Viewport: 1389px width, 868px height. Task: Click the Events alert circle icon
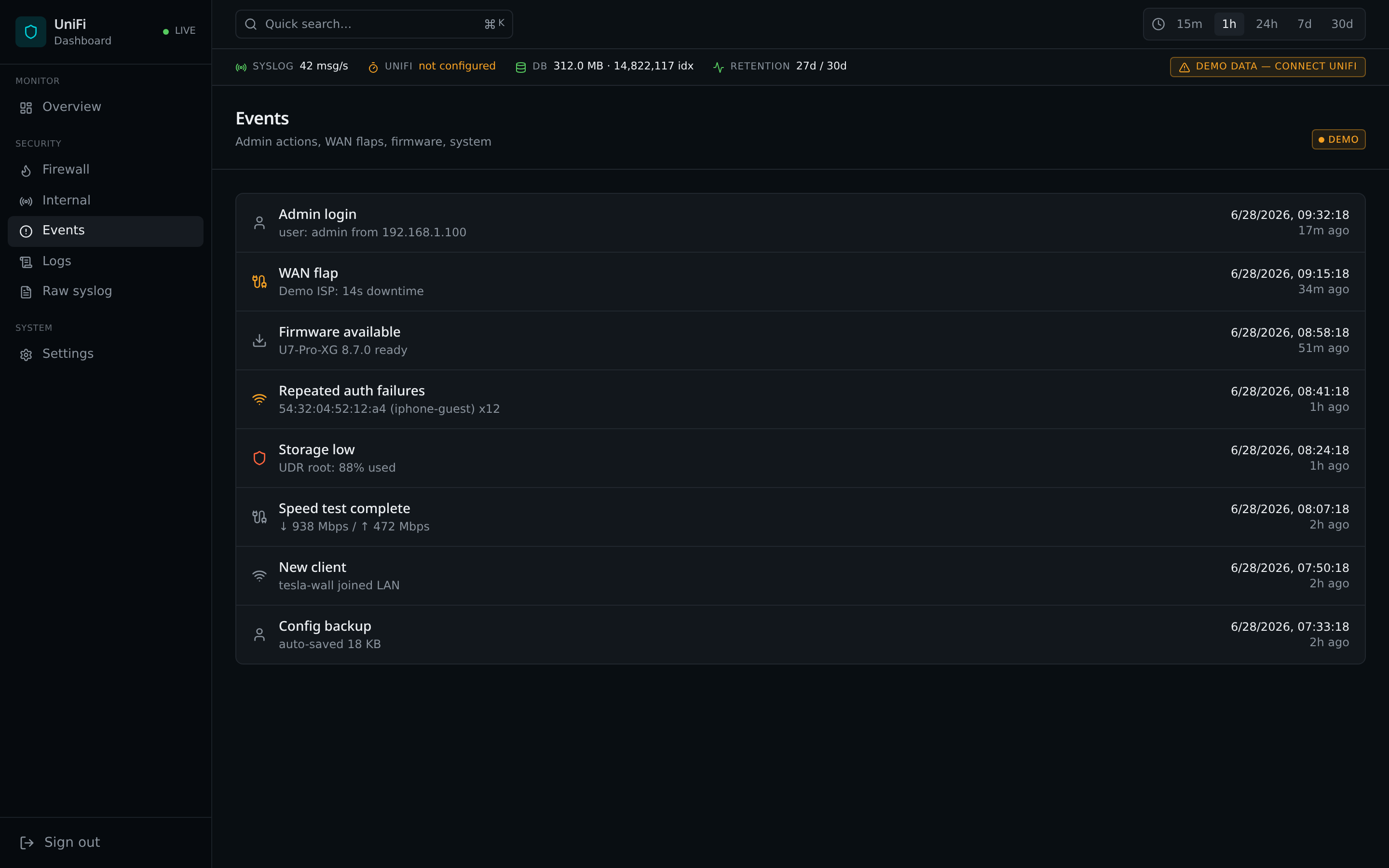[26, 231]
